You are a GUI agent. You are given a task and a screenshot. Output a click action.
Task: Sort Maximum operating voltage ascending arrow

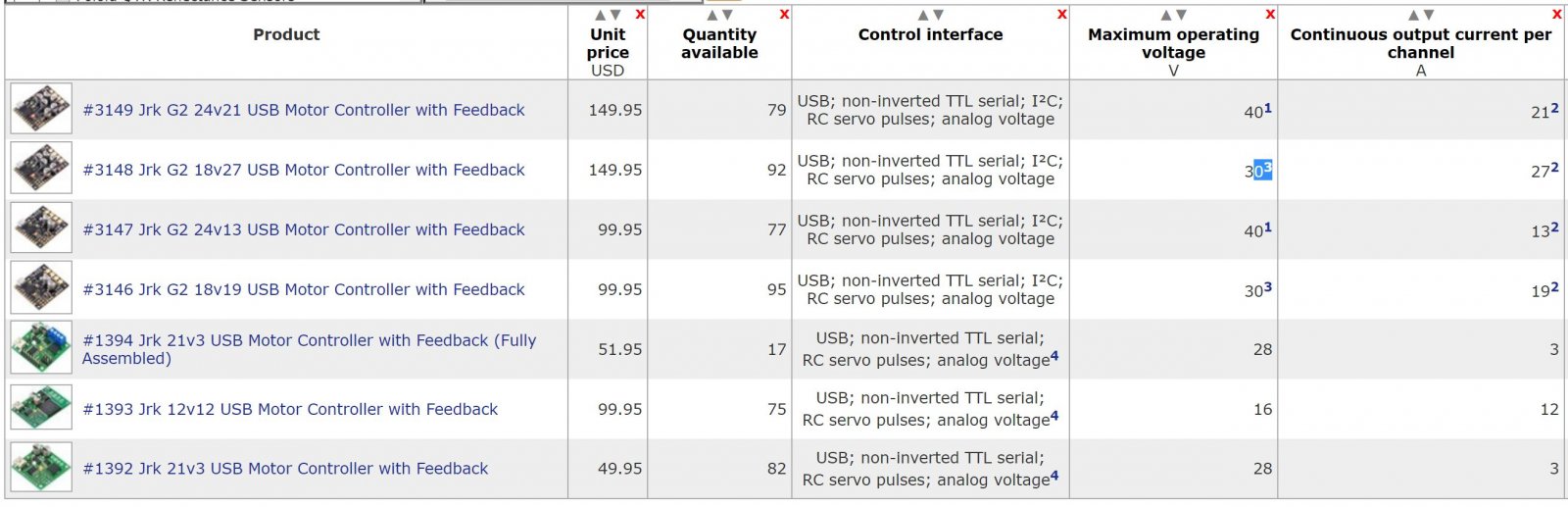(x=1166, y=15)
